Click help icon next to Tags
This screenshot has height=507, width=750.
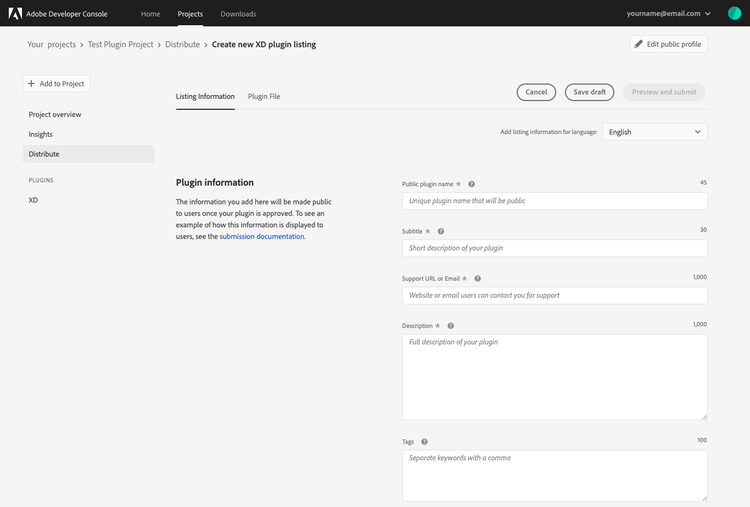[x=424, y=442]
